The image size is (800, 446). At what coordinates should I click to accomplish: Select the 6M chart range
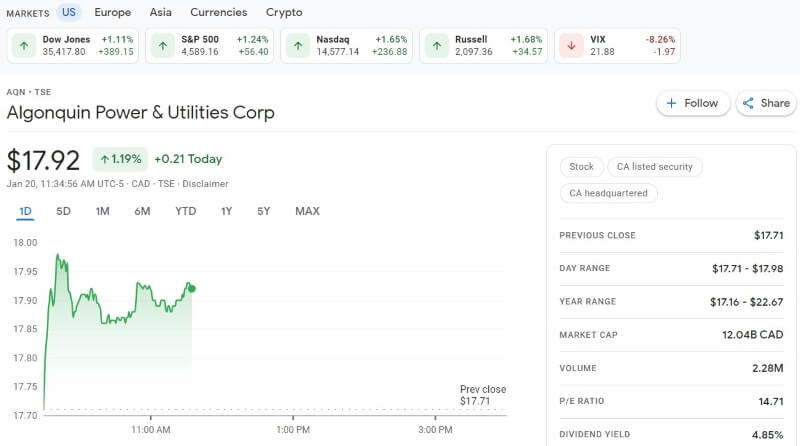pos(142,211)
